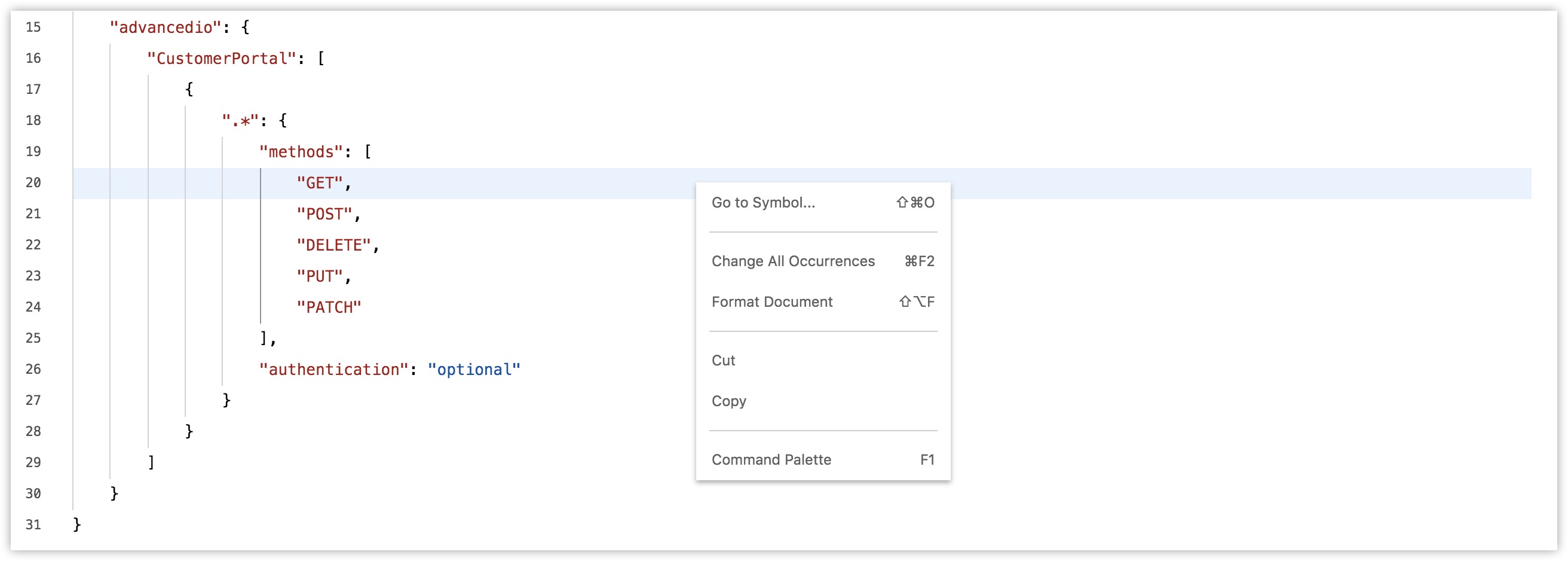Click line number 31 in the gutter

[x=33, y=525]
